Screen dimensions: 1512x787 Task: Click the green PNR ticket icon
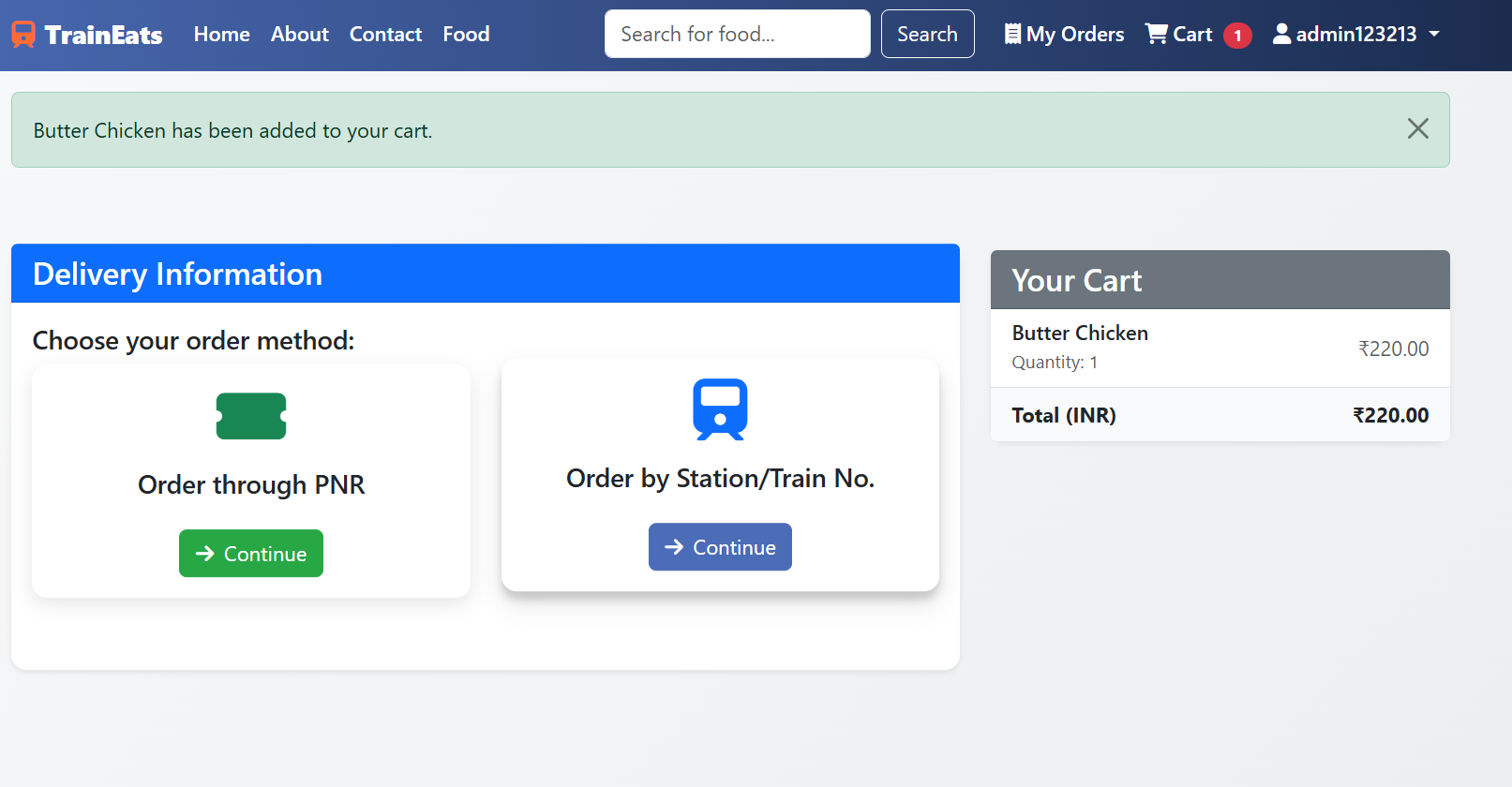click(x=251, y=416)
